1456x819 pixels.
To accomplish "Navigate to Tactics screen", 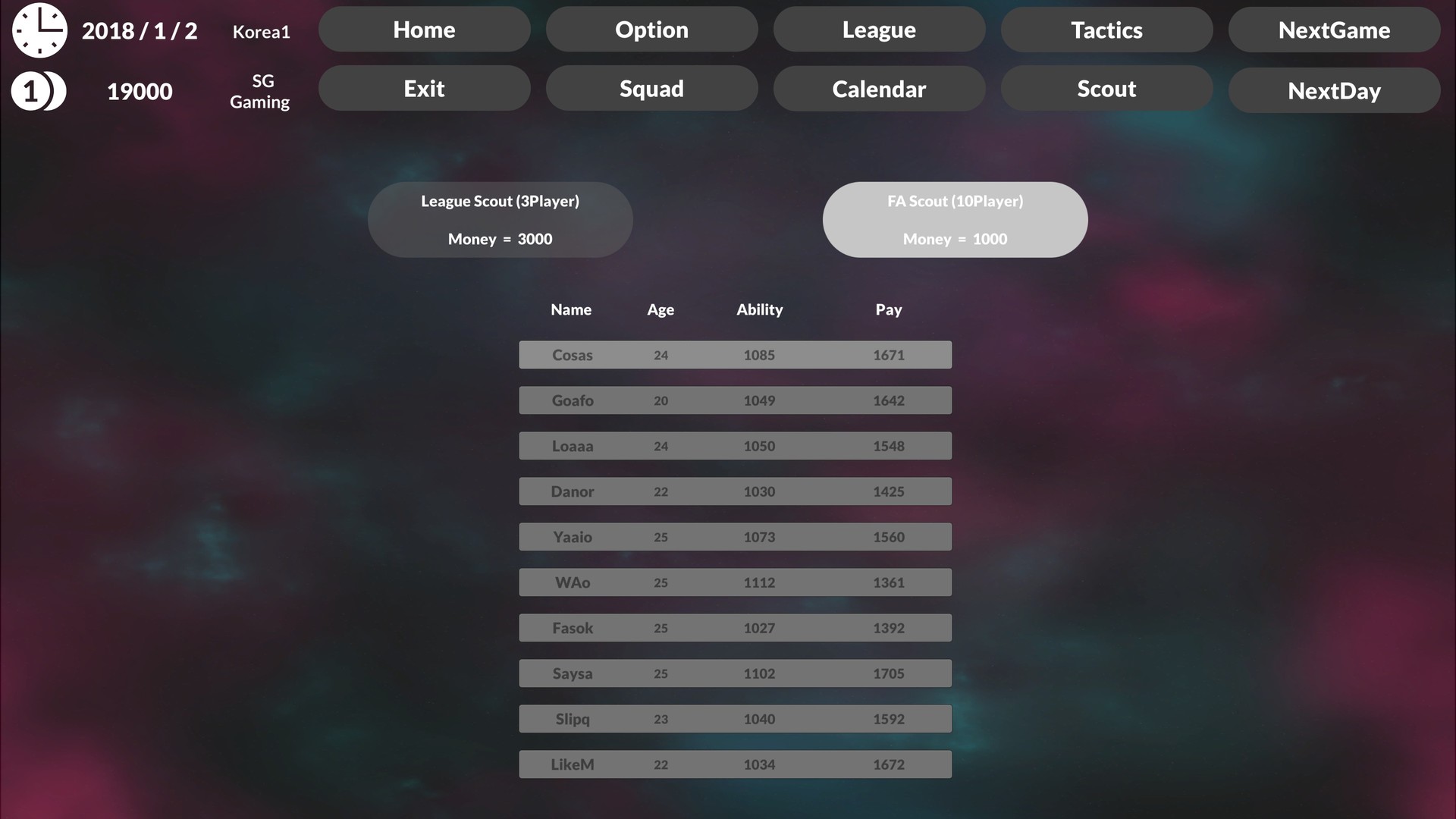I will pyautogui.click(x=1107, y=30).
